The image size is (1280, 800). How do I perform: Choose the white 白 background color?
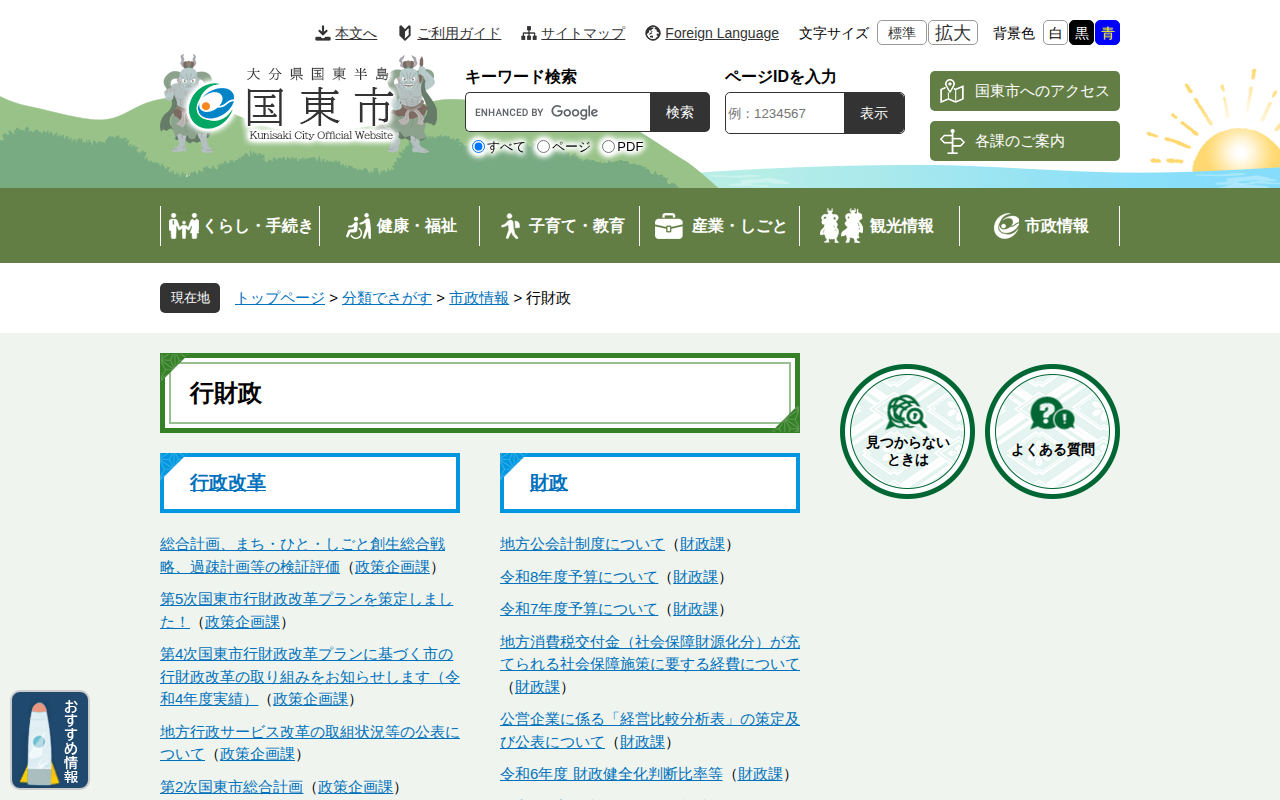(1055, 33)
